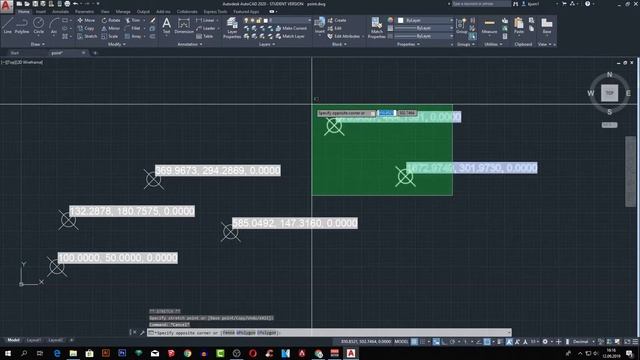Screen dimensions: 640x360
Task: Open the Annotate ribbon tab
Action: pos(60,11)
